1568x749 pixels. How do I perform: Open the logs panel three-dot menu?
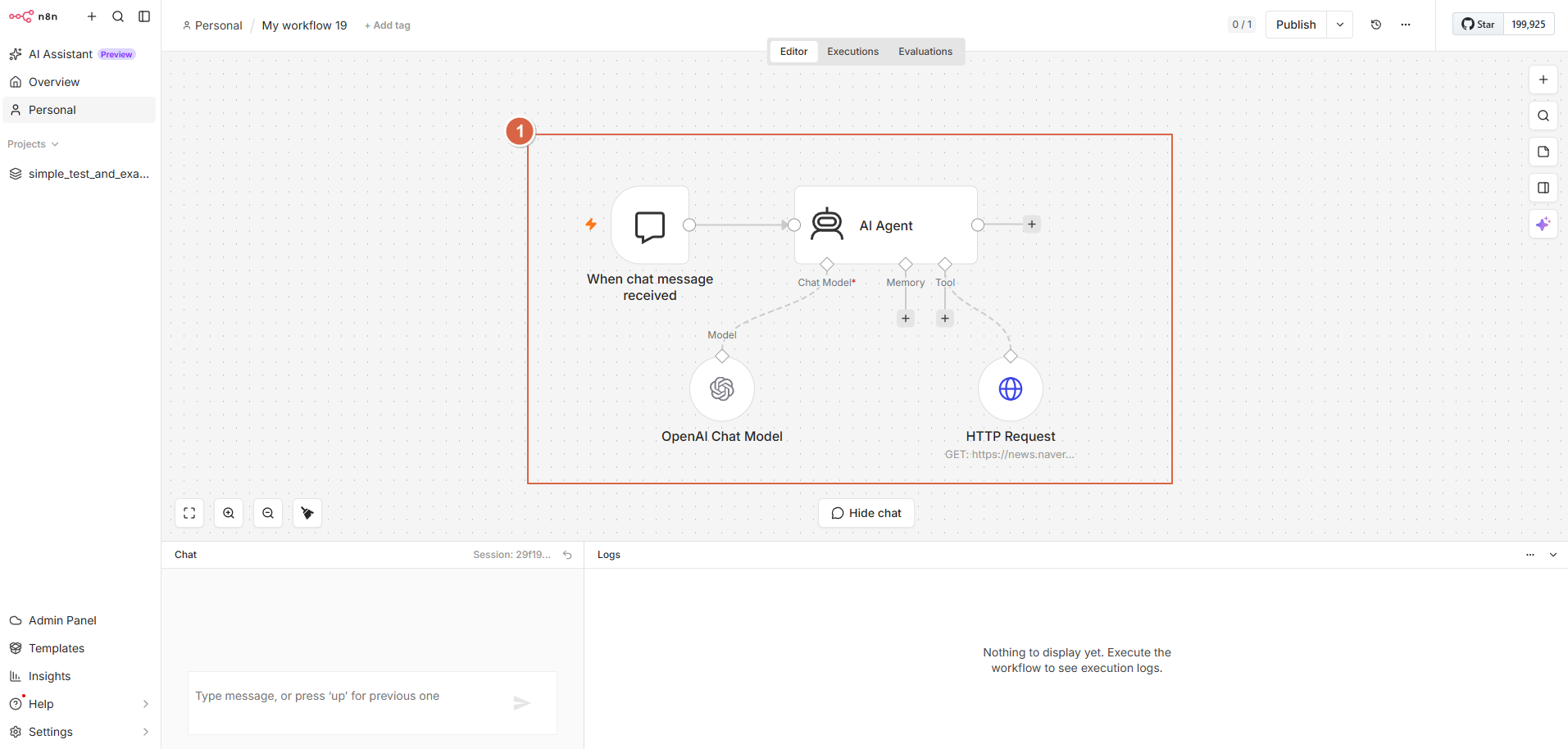[1530, 555]
